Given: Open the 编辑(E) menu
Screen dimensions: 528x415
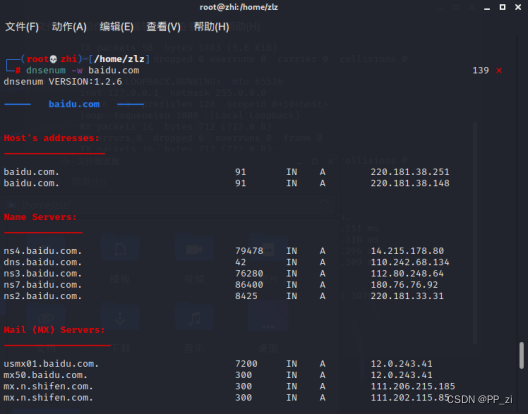Looking at the screenshot, I should click(117, 27).
